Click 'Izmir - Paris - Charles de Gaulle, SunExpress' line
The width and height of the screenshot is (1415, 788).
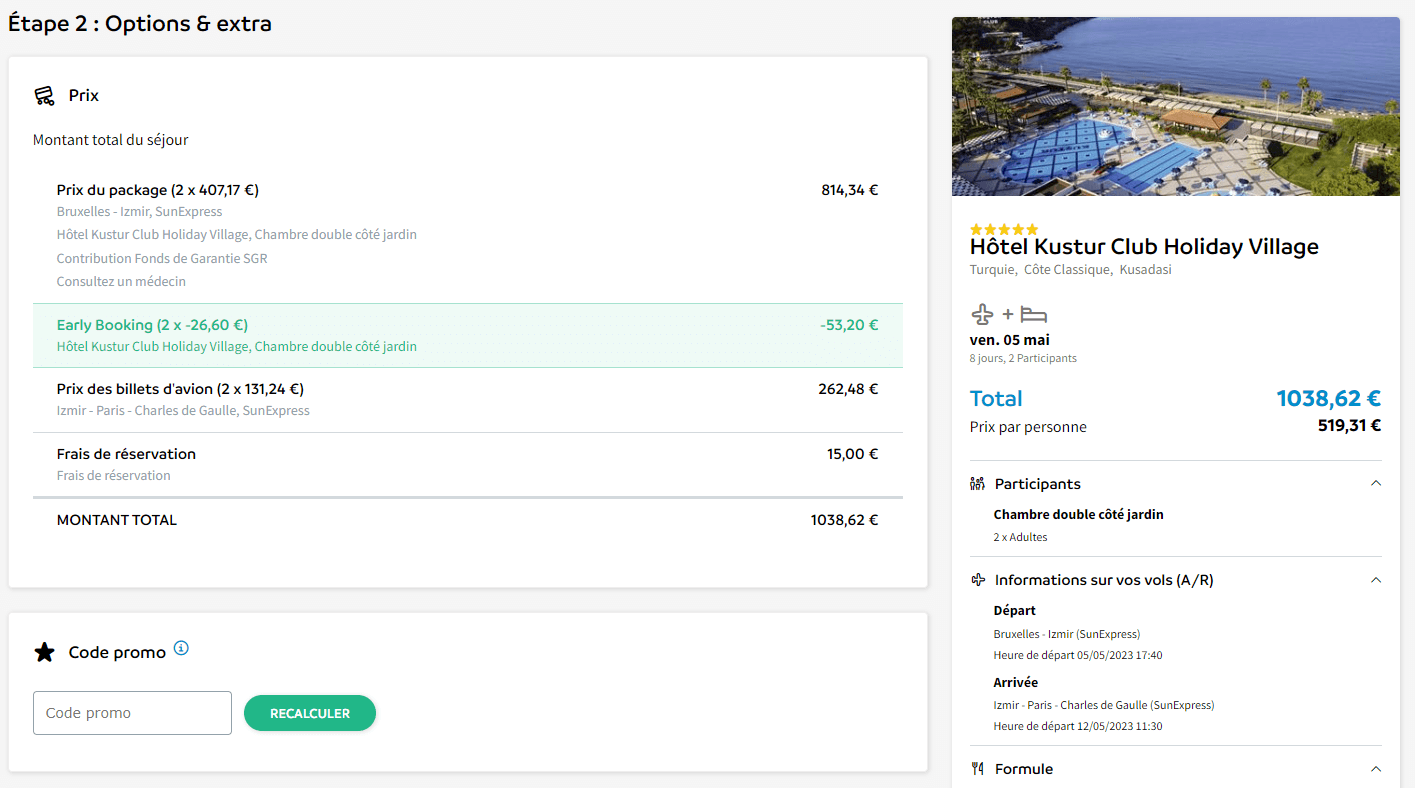coord(183,410)
